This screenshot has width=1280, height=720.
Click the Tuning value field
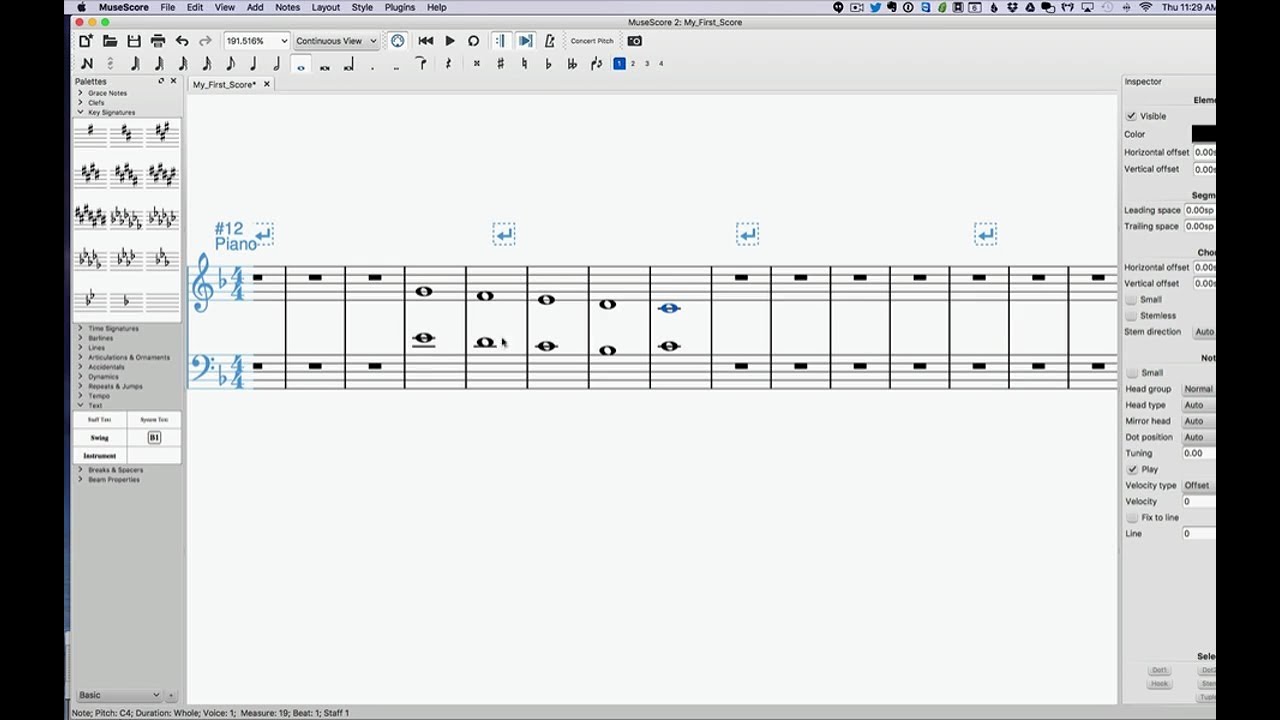(x=1199, y=453)
